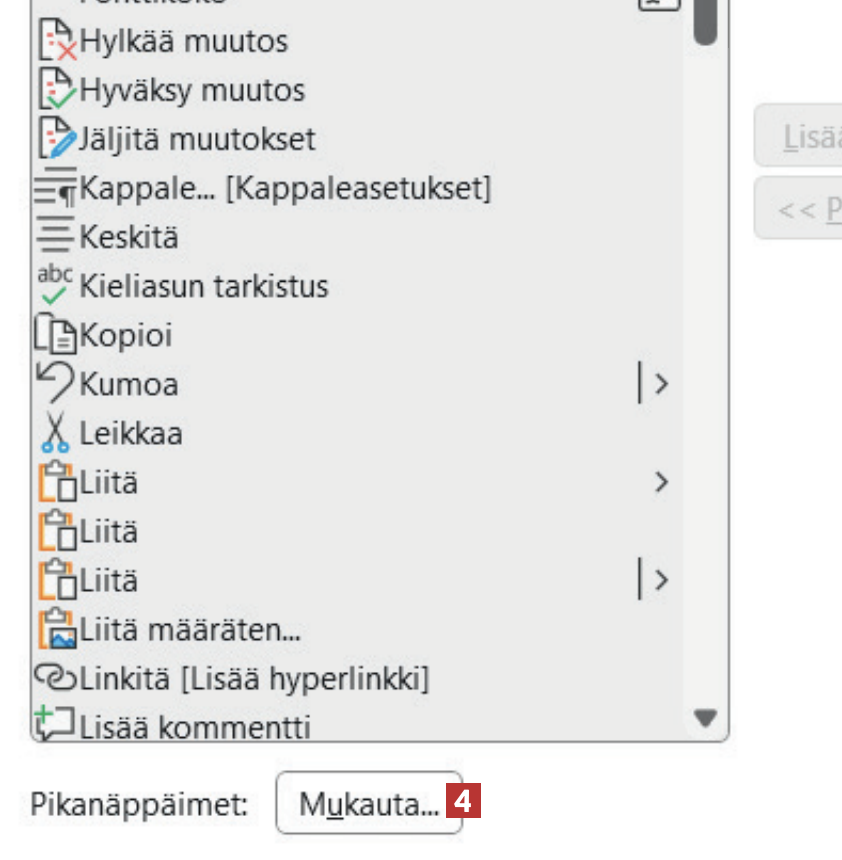Click the Jäljitä muutokset track-changes icon
842x860 pixels.
pos(56,138)
